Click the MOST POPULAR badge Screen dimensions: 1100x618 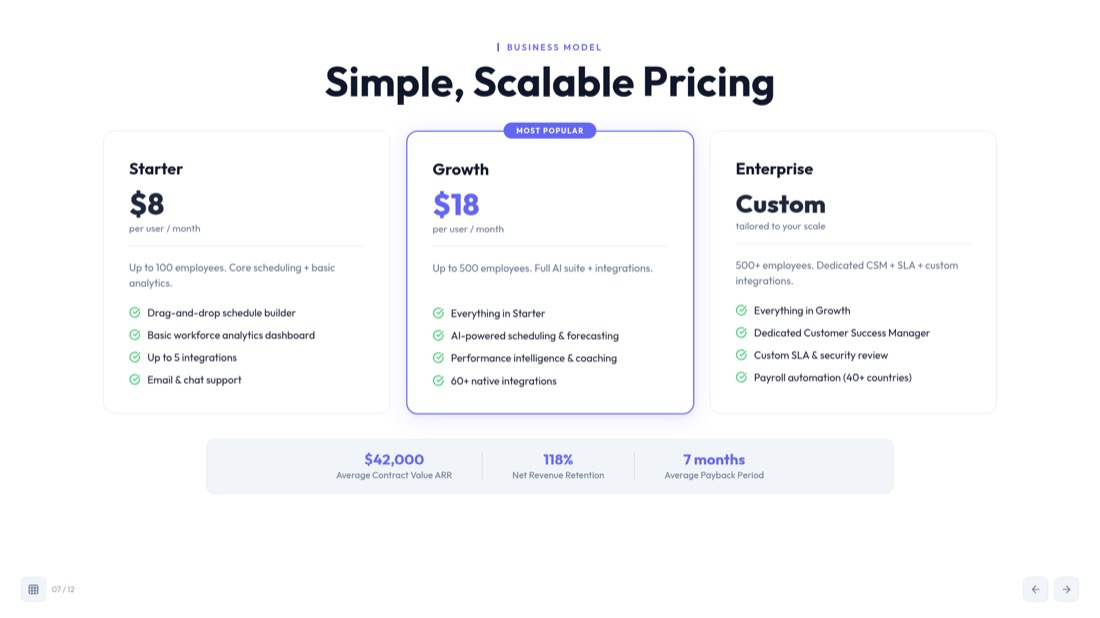coord(550,130)
